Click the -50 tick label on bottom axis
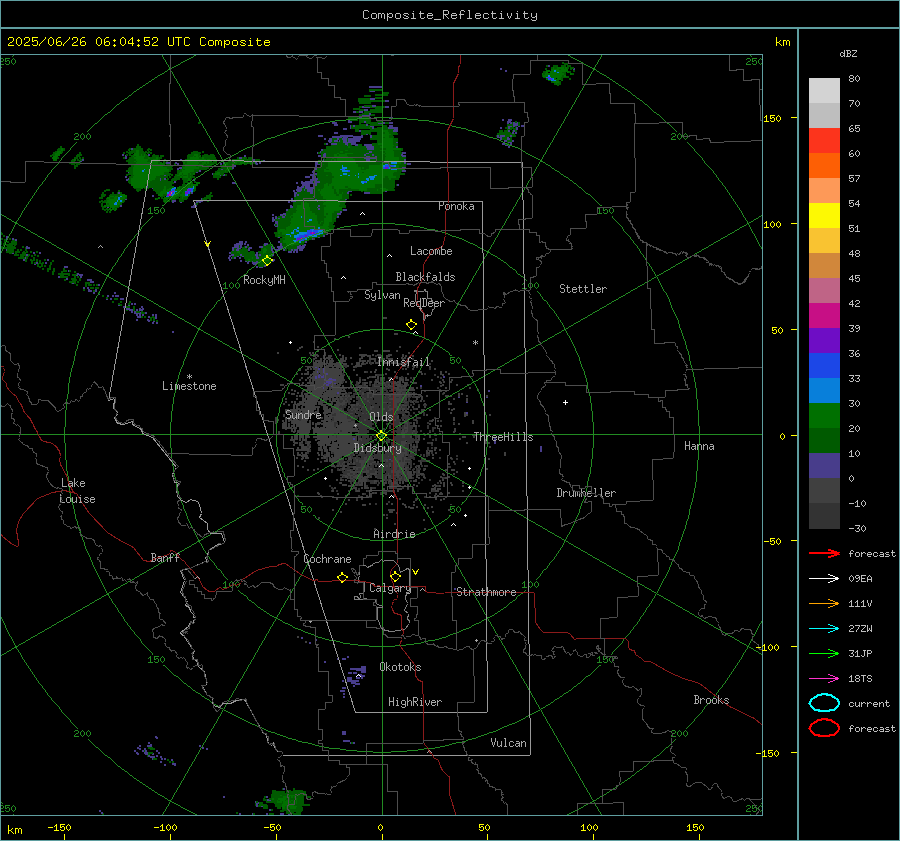 (x=272, y=827)
